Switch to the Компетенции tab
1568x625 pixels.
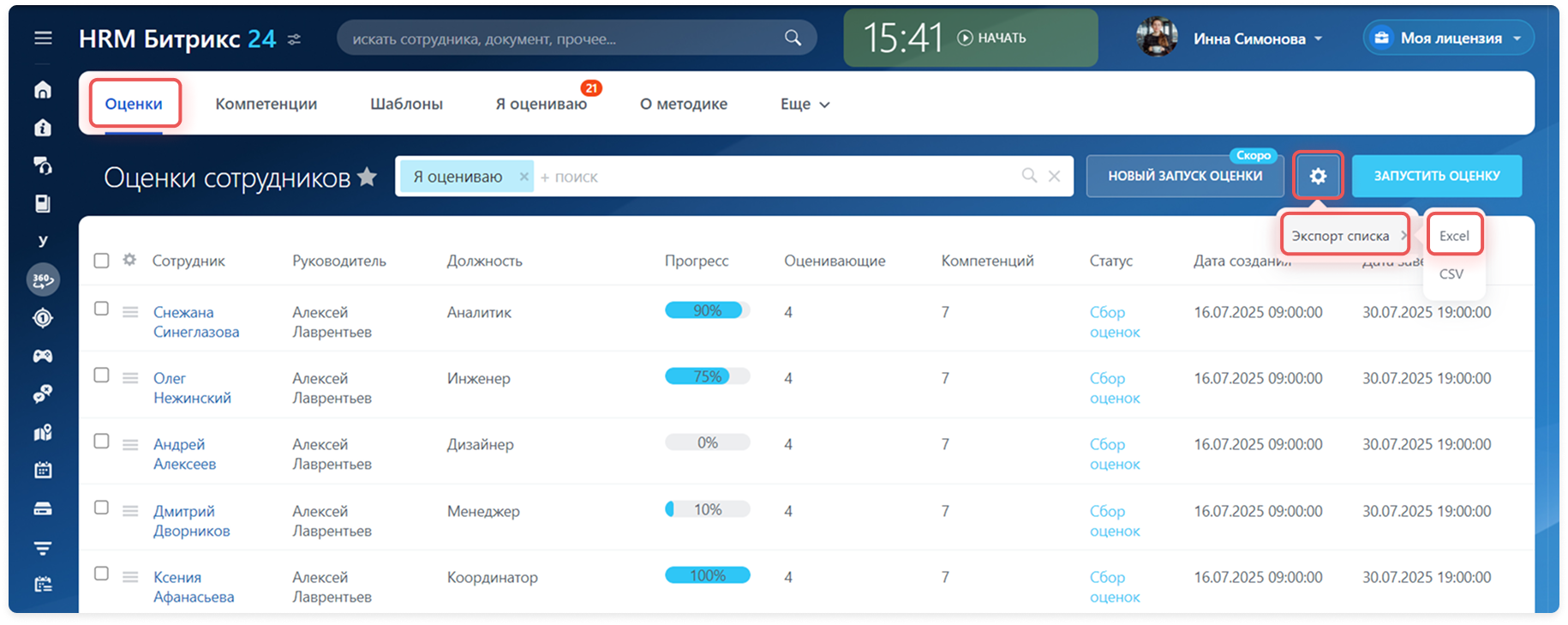pyautogui.click(x=266, y=104)
